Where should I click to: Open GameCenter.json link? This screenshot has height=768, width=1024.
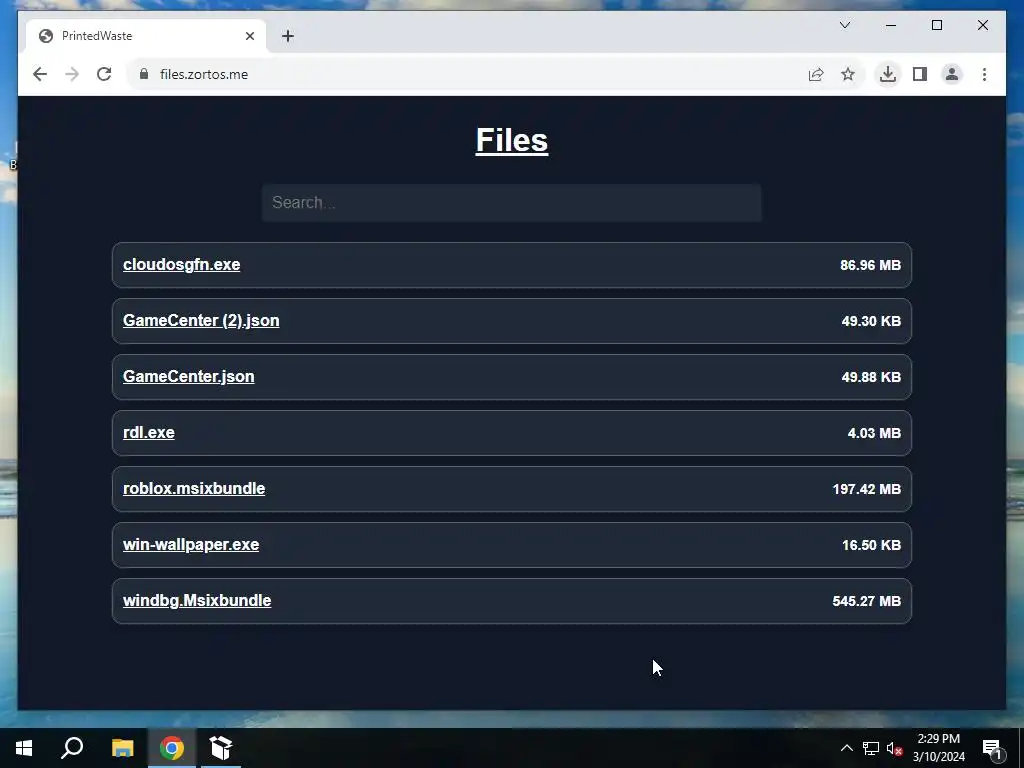[x=189, y=377]
